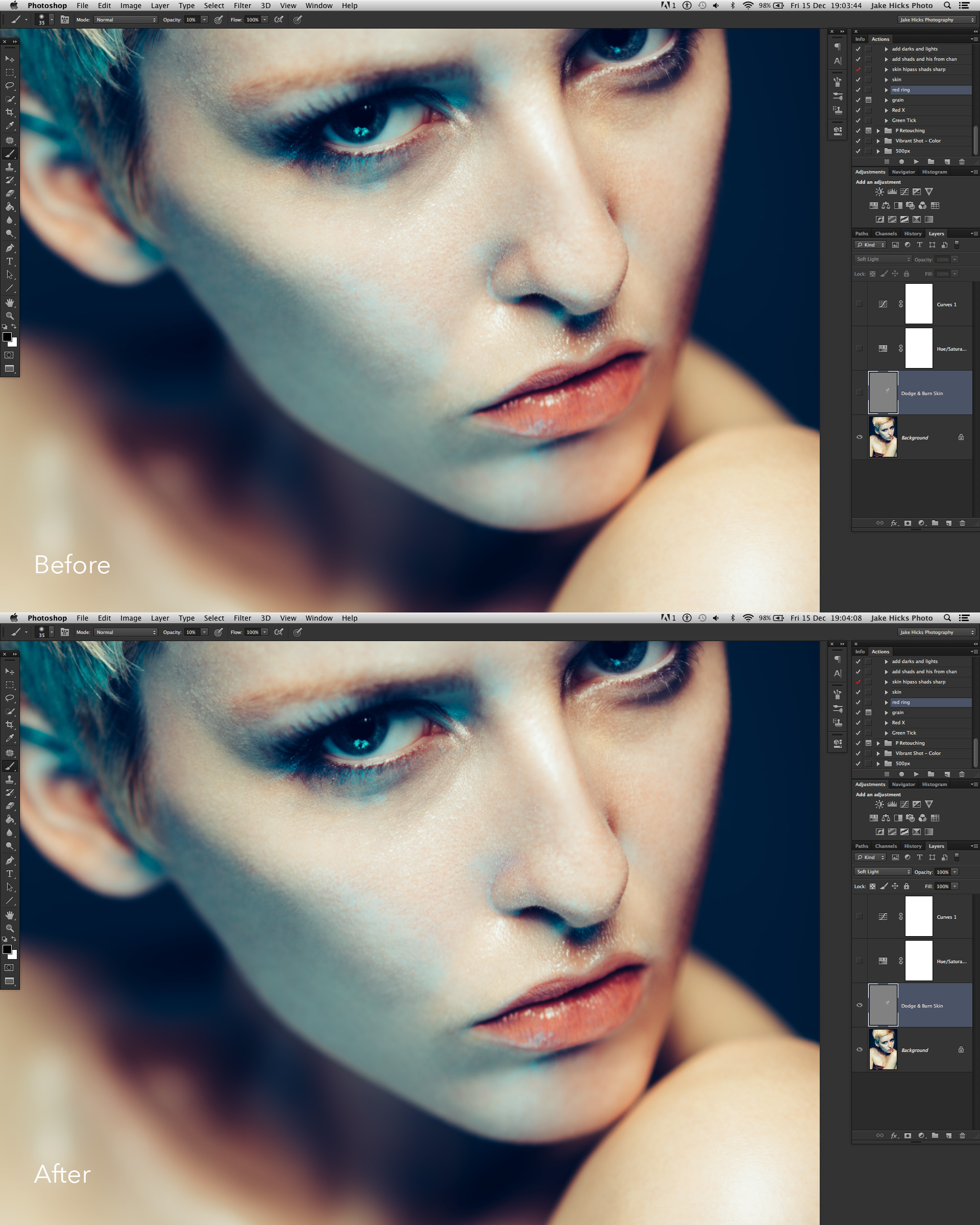Expand Vibrant Shot – Color set in After screenshot
Screen dimensions: 980x1225
click(x=878, y=753)
